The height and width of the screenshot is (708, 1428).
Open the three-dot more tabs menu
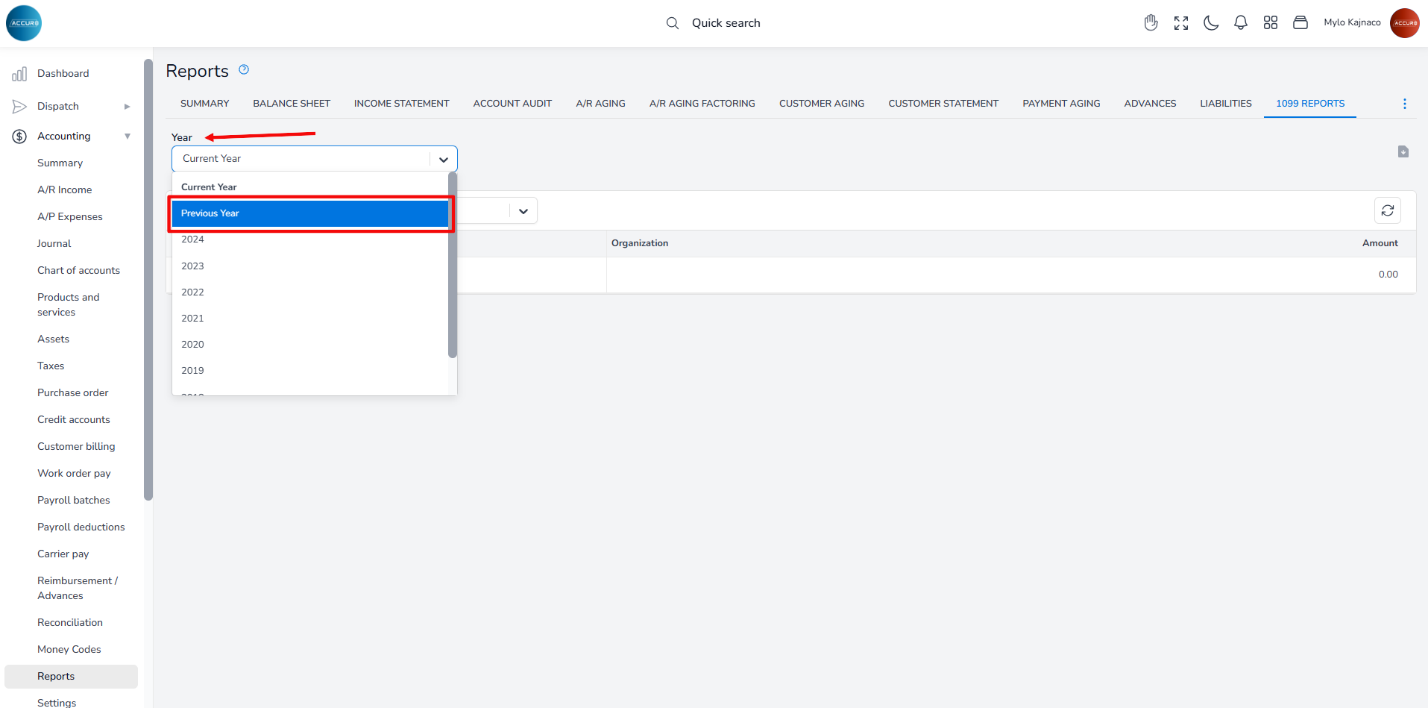pyautogui.click(x=1404, y=104)
